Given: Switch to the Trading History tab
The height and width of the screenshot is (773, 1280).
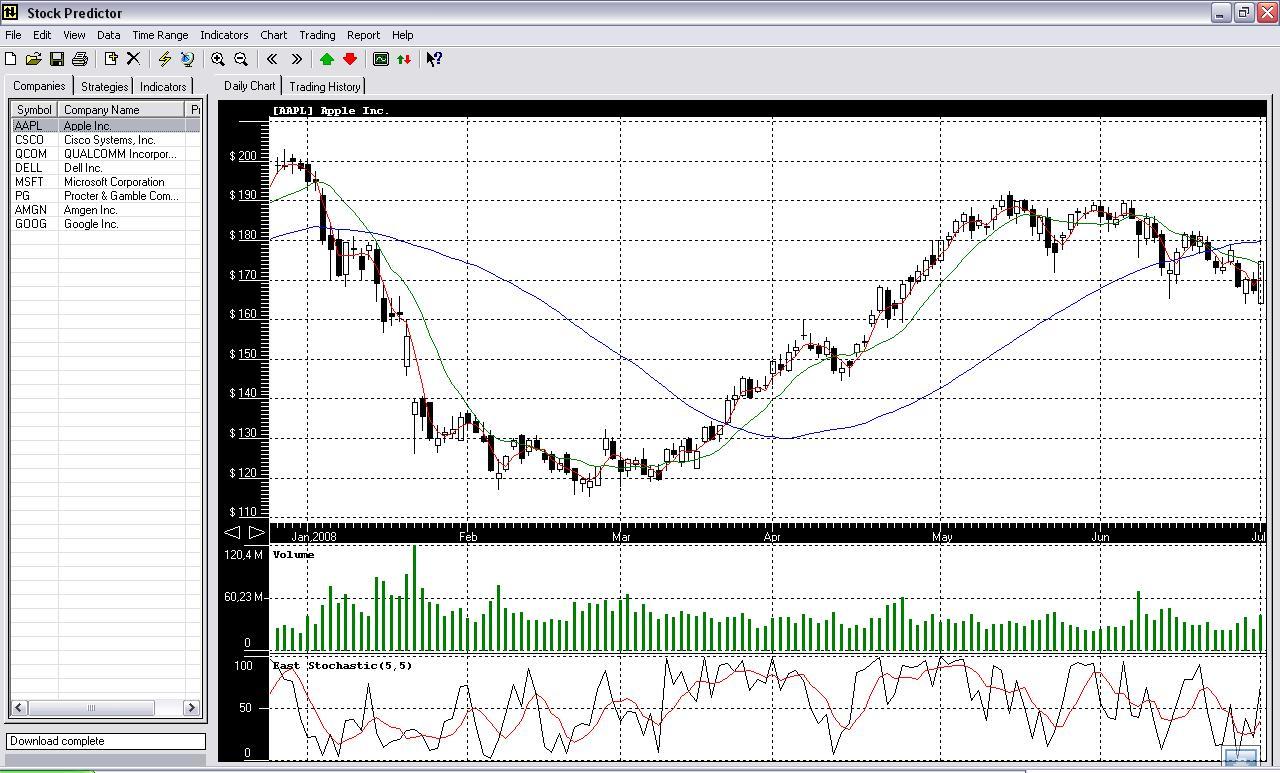Looking at the screenshot, I should tap(325, 86).
